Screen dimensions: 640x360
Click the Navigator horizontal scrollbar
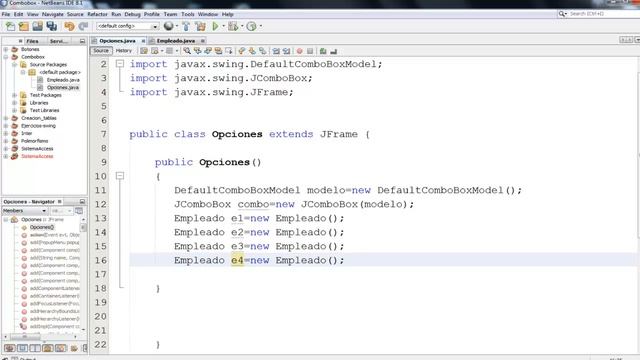(x=41, y=337)
